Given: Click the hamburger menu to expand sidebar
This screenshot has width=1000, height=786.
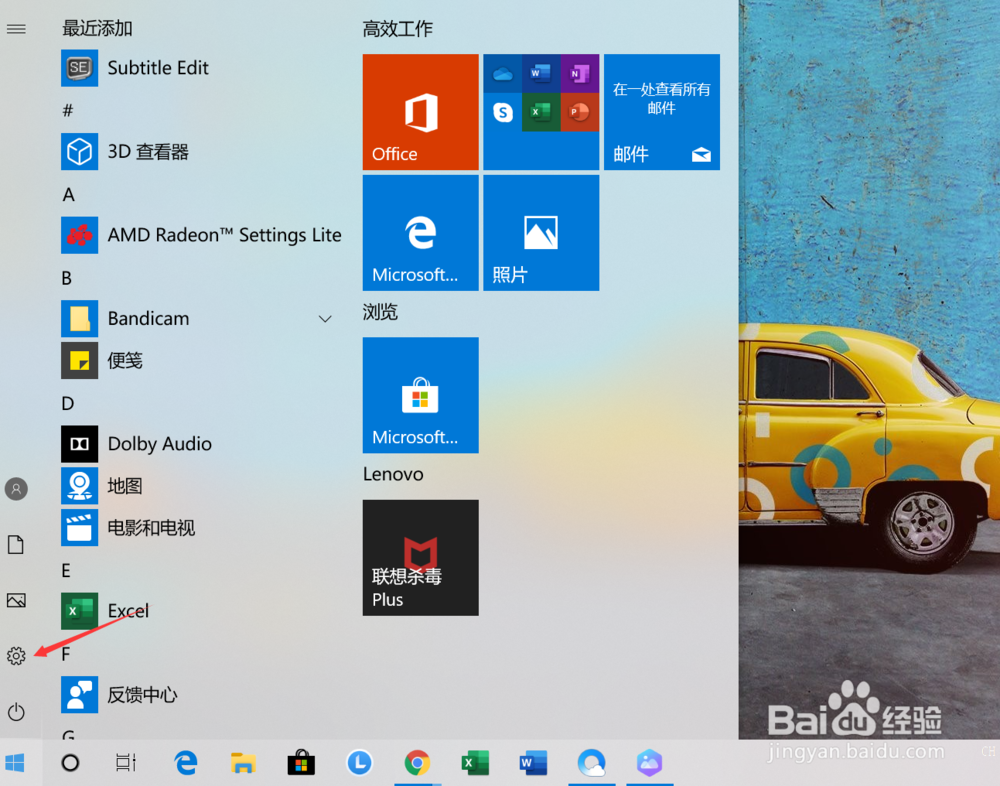Looking at the screenshot, I should 15,28.
